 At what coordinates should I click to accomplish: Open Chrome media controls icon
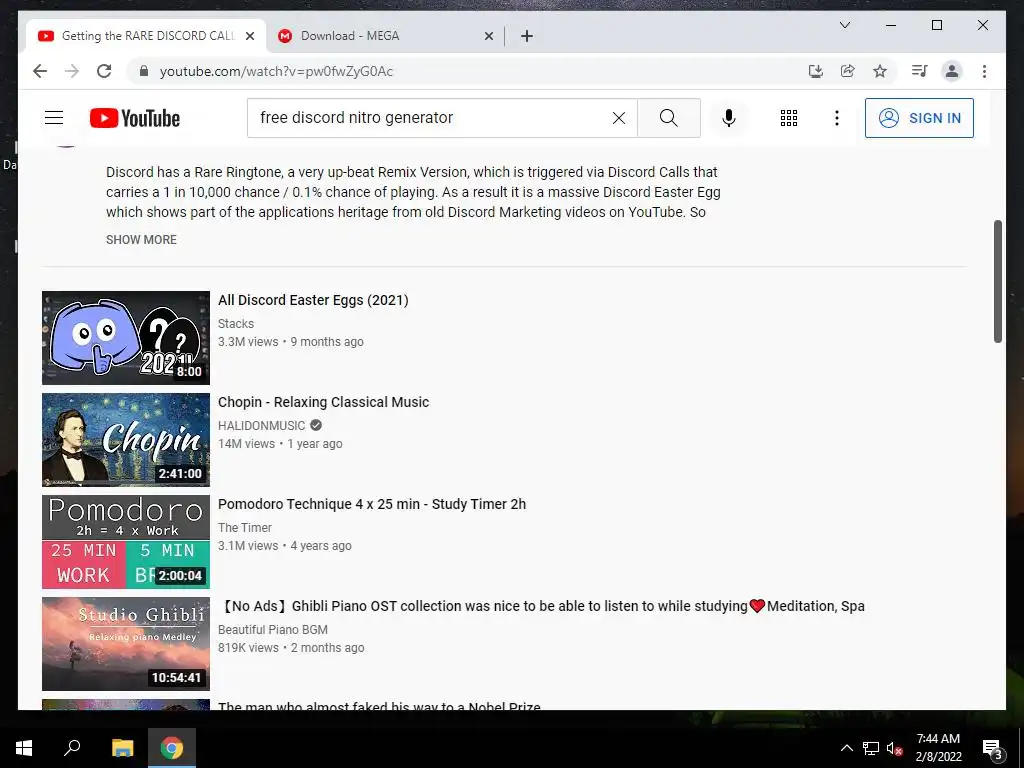click(x=920, y=71)
